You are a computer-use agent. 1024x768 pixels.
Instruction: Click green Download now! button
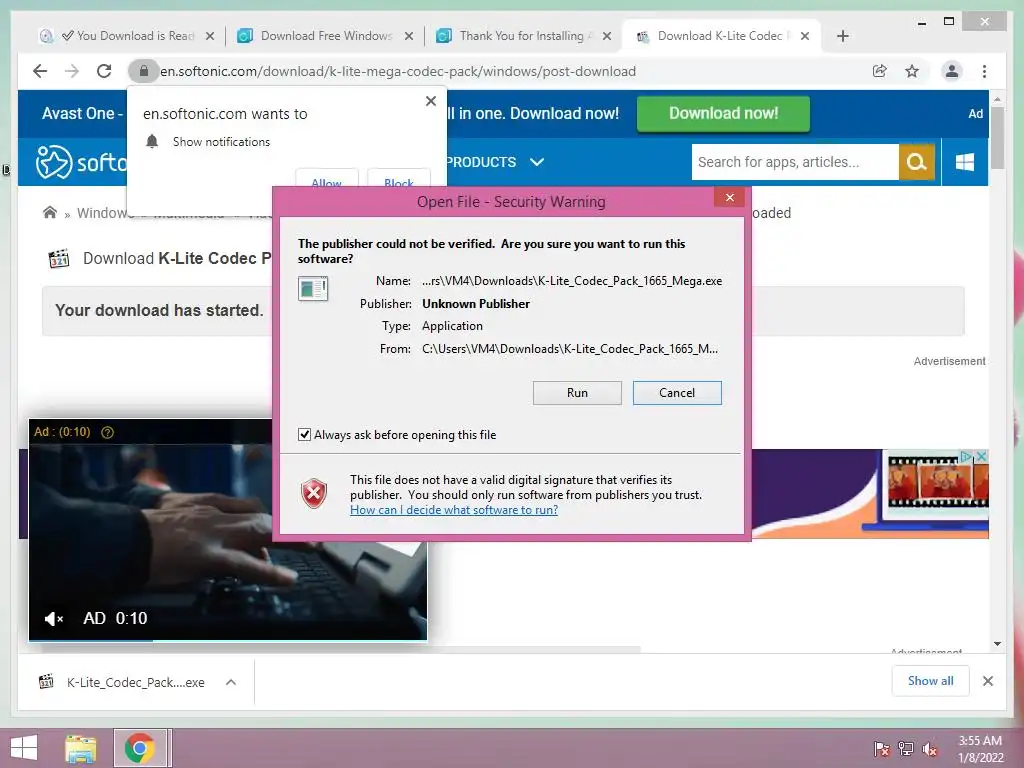click(x=724, y=114)
